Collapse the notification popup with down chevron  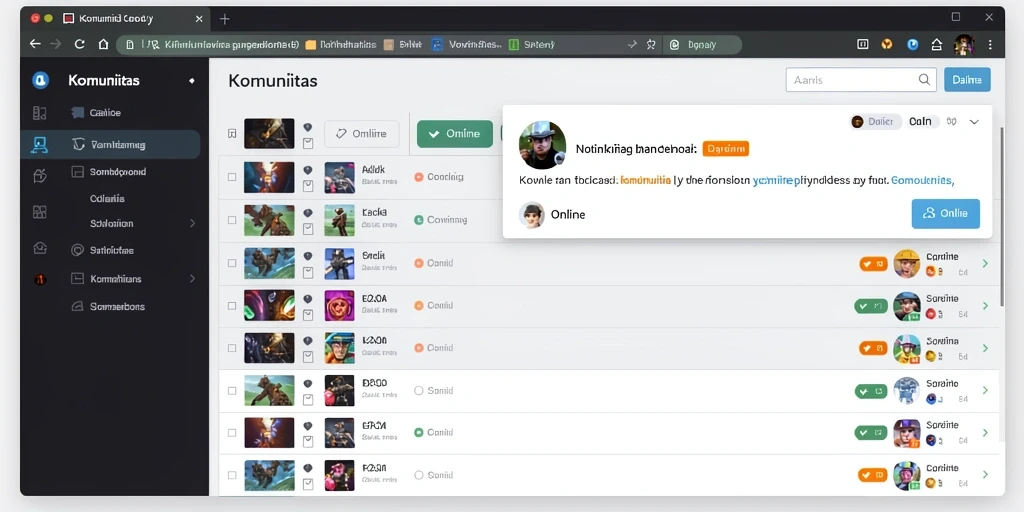click(974, 121)
